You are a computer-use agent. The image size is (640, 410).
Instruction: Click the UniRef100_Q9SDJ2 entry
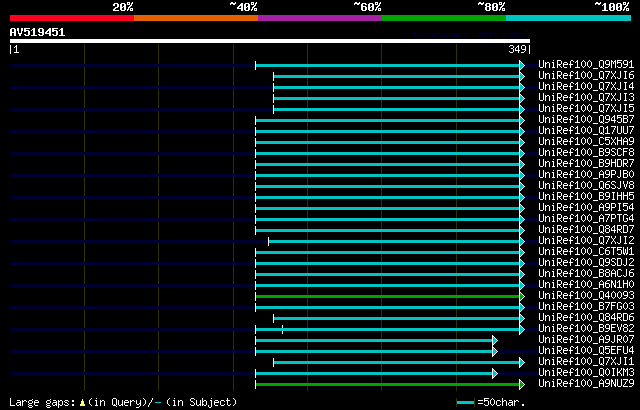tap(586, 263)
